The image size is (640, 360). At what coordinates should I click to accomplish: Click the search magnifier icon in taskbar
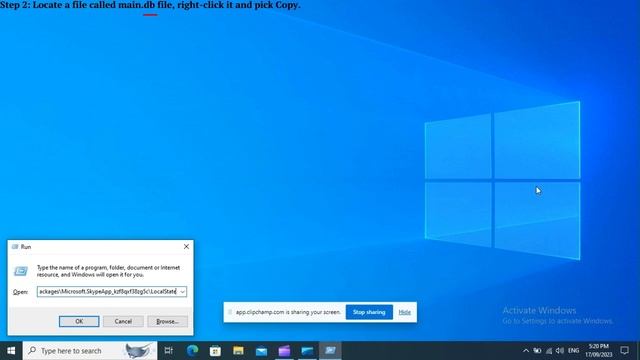(32, 351)
